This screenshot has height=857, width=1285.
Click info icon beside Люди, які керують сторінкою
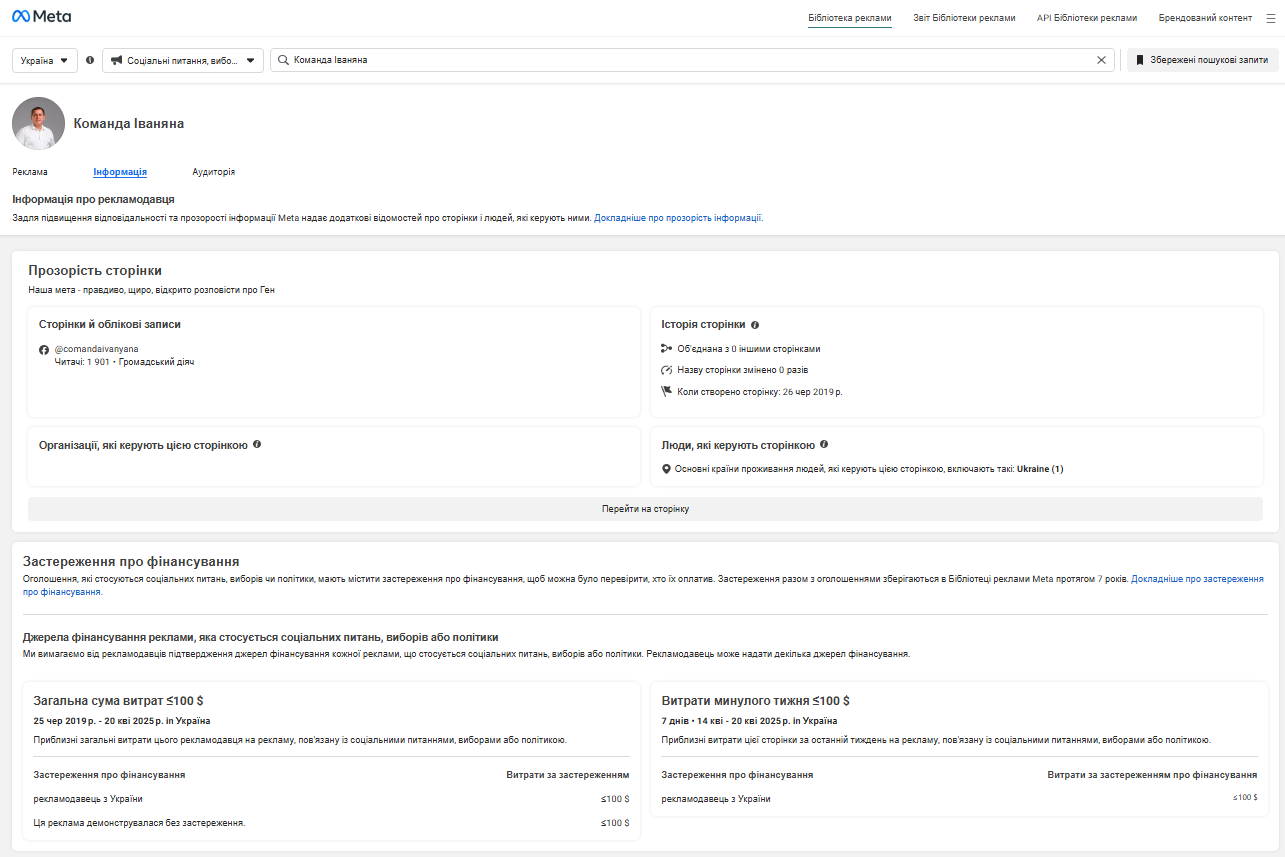point(824,444)
